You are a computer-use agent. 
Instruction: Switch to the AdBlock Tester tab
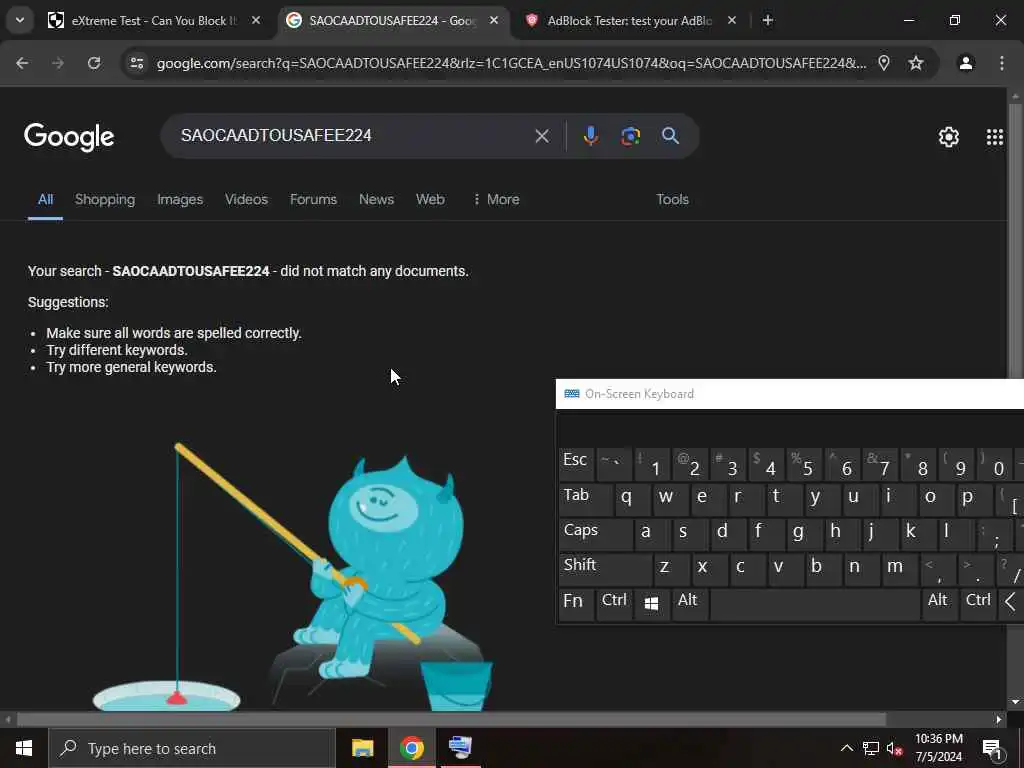coord(630,21)
